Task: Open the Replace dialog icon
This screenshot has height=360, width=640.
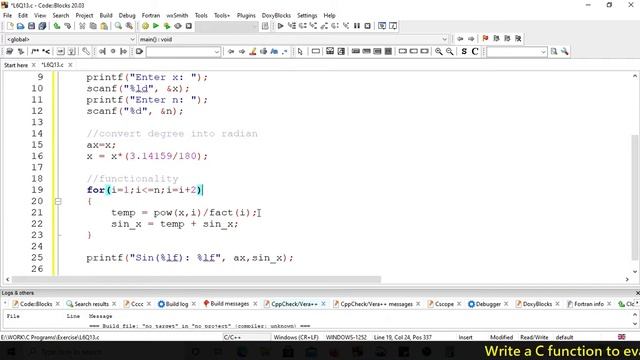Action: coord(129,26)
